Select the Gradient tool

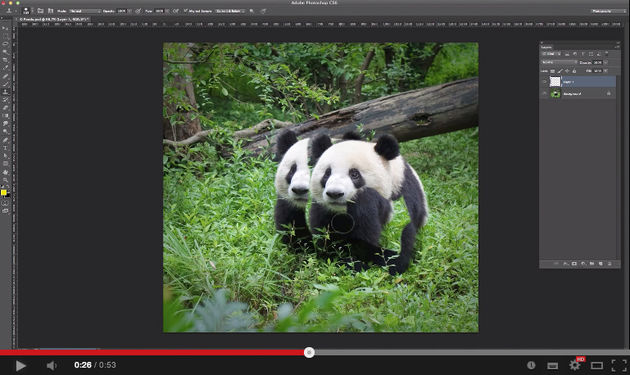coord(5,115)
